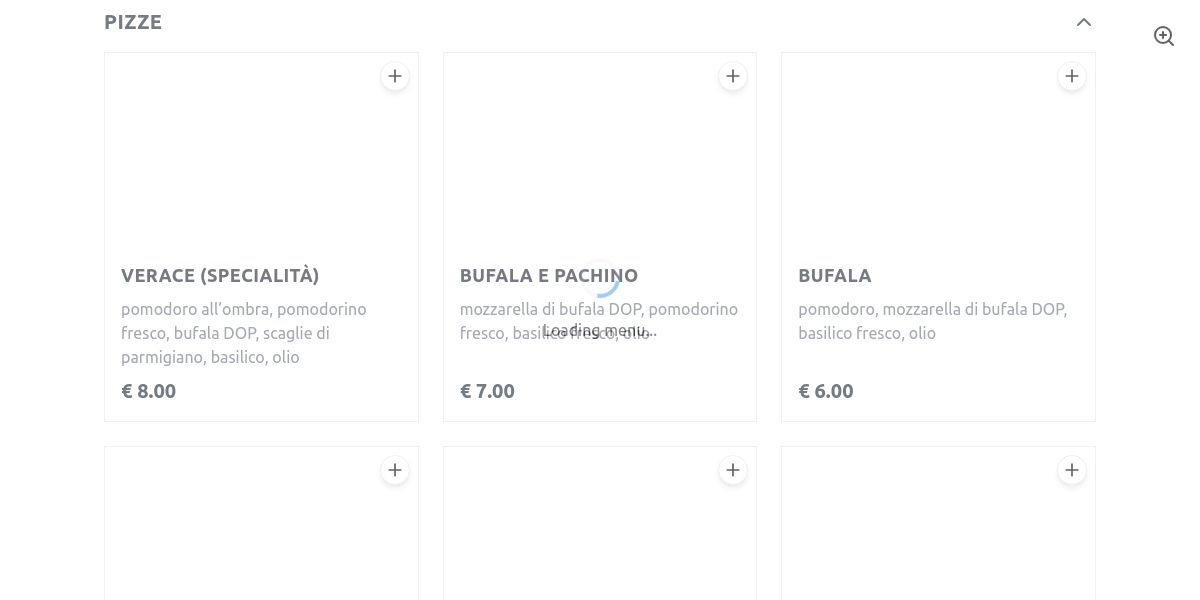This screenshot has width=1200, height=600.
Task: Collapse the Pizze section with chevron
Action: coord(1084,22)
